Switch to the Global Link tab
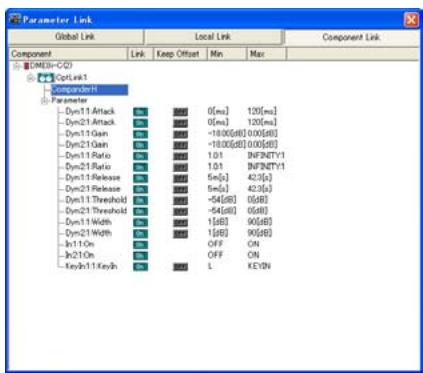The width and height of the screenshot is (423, 373). [x=75, y=37]
